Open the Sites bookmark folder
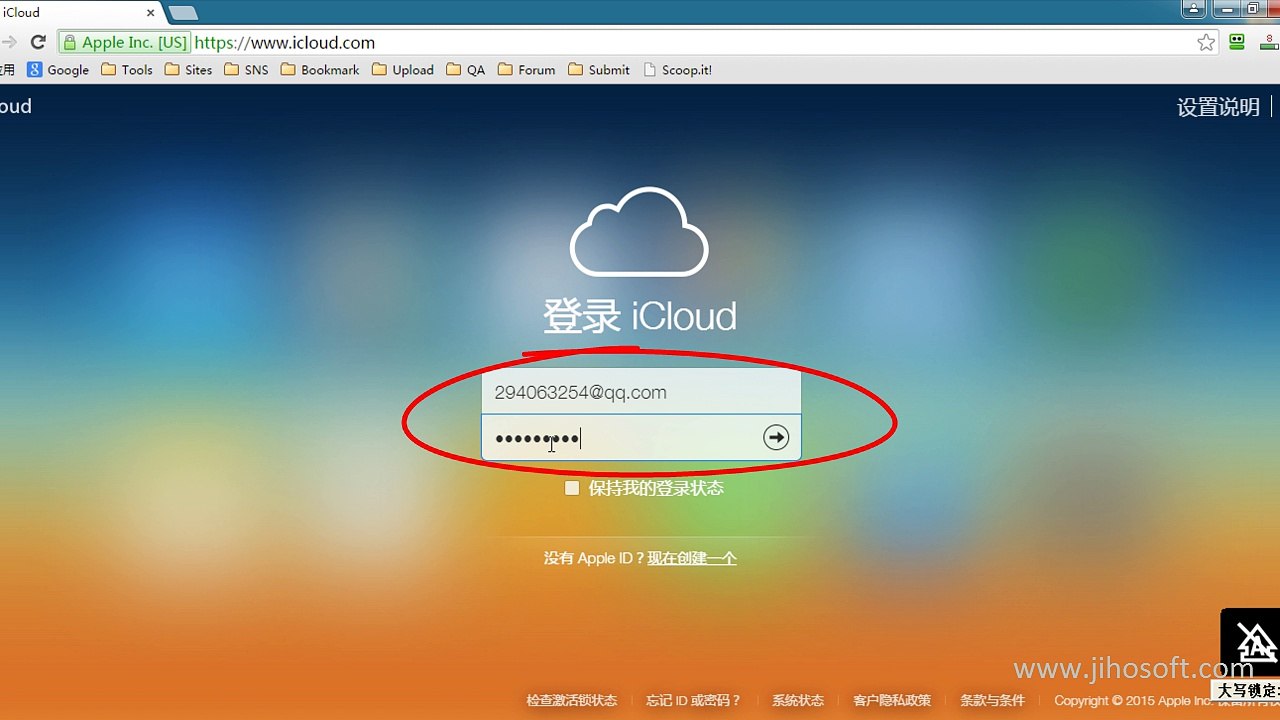This screenshot has height=720, width=1280. tap(188, 70)
